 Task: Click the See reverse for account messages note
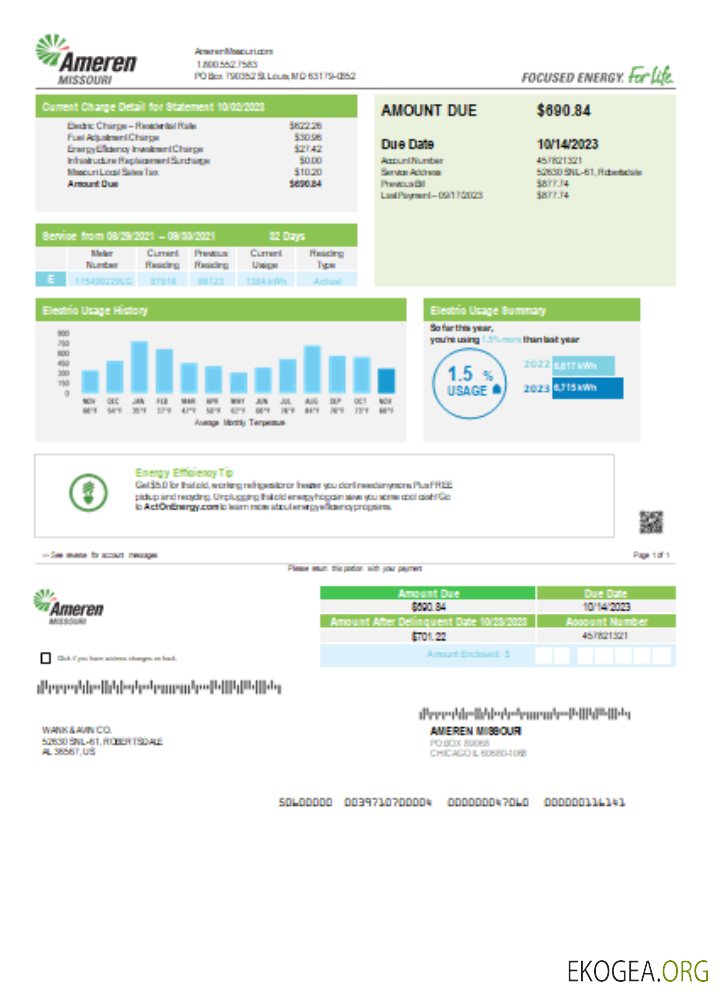100,555
